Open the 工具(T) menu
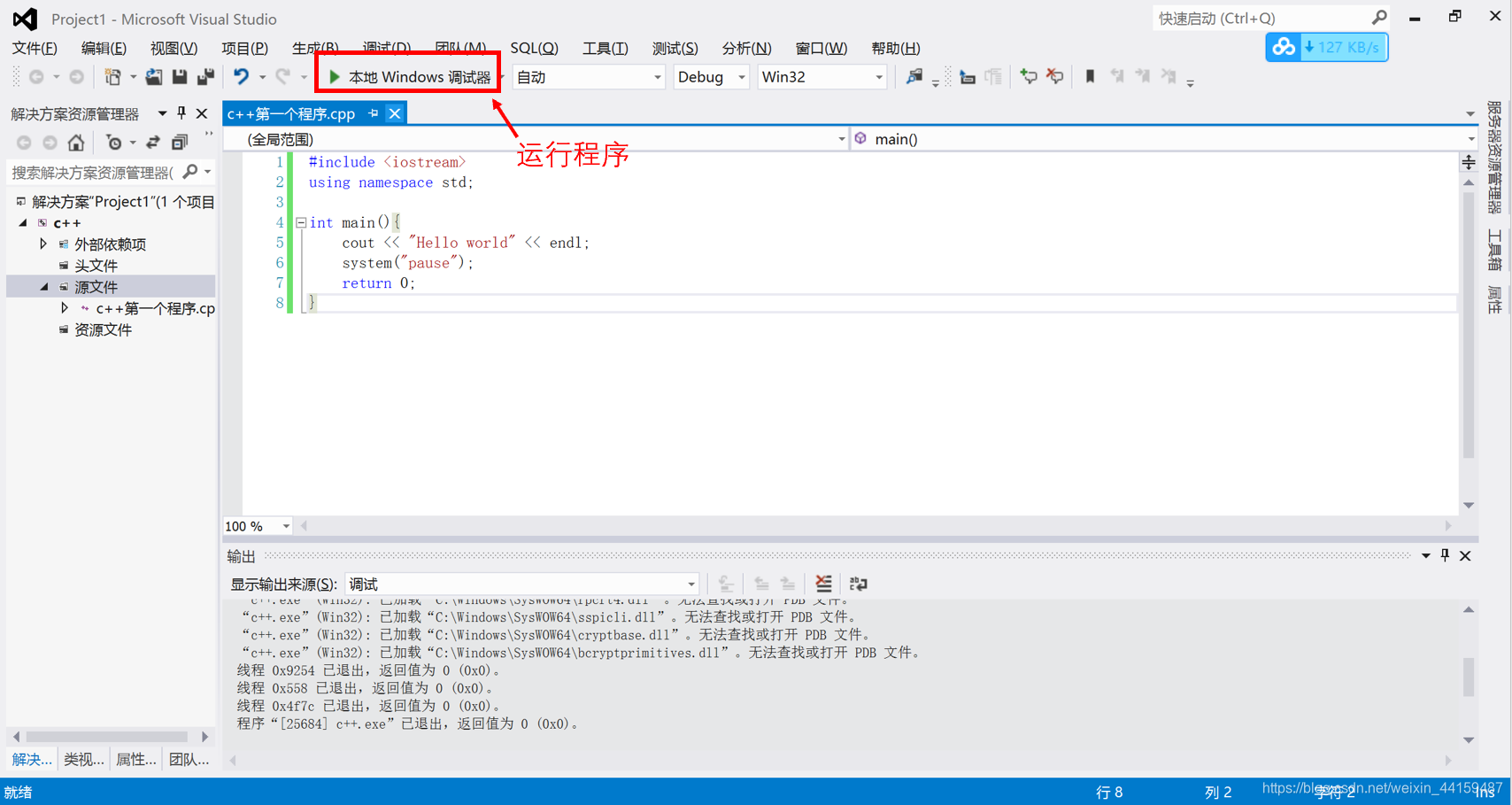Image resolution: width=1512 pixels, height=805 pixels. 606,48
